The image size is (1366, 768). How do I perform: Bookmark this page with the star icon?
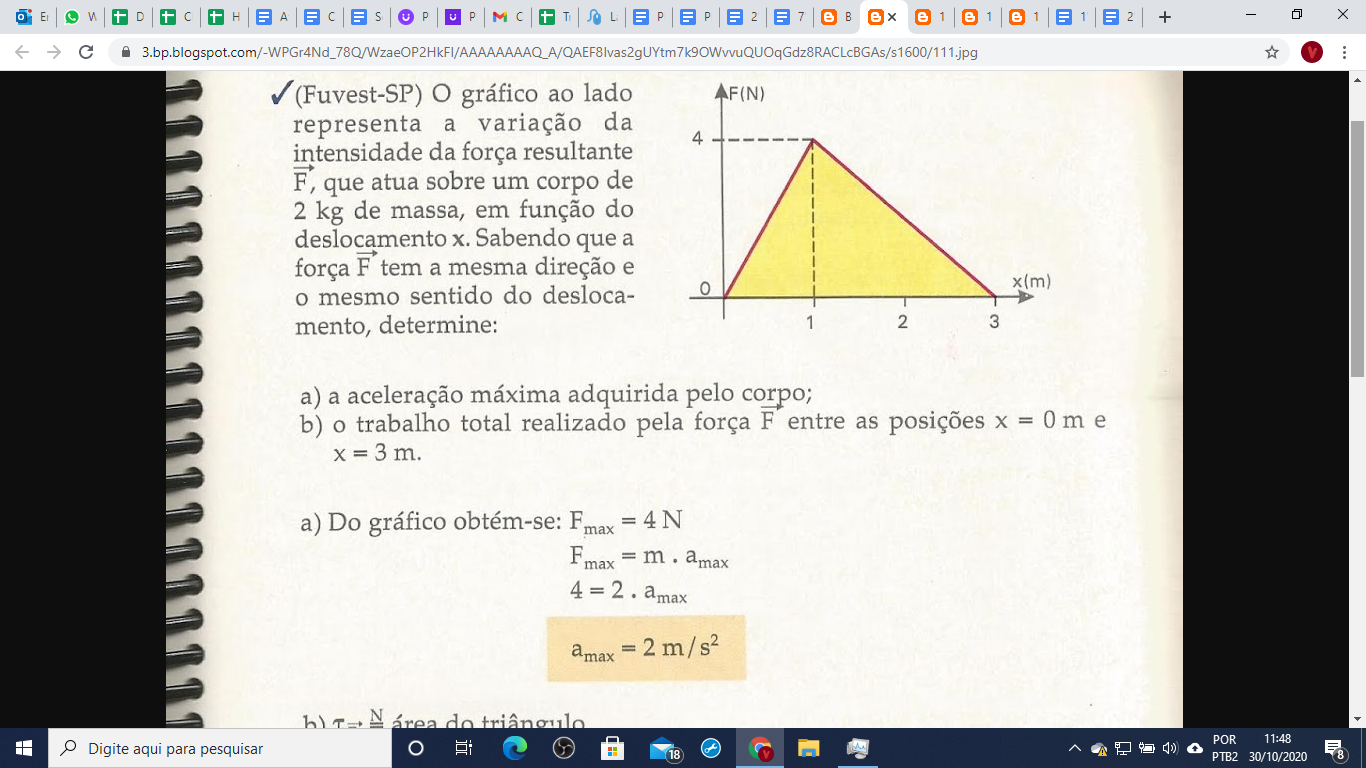(1272, 52)
